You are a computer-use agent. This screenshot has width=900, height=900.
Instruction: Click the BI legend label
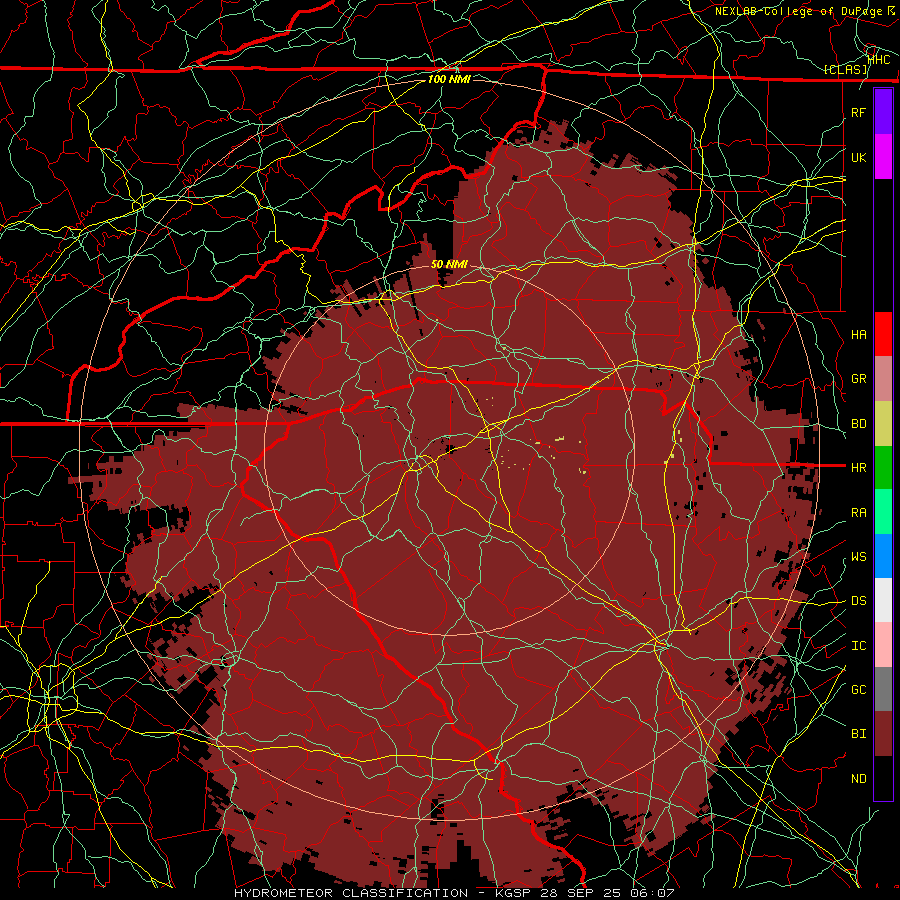(x=858, y=734)
